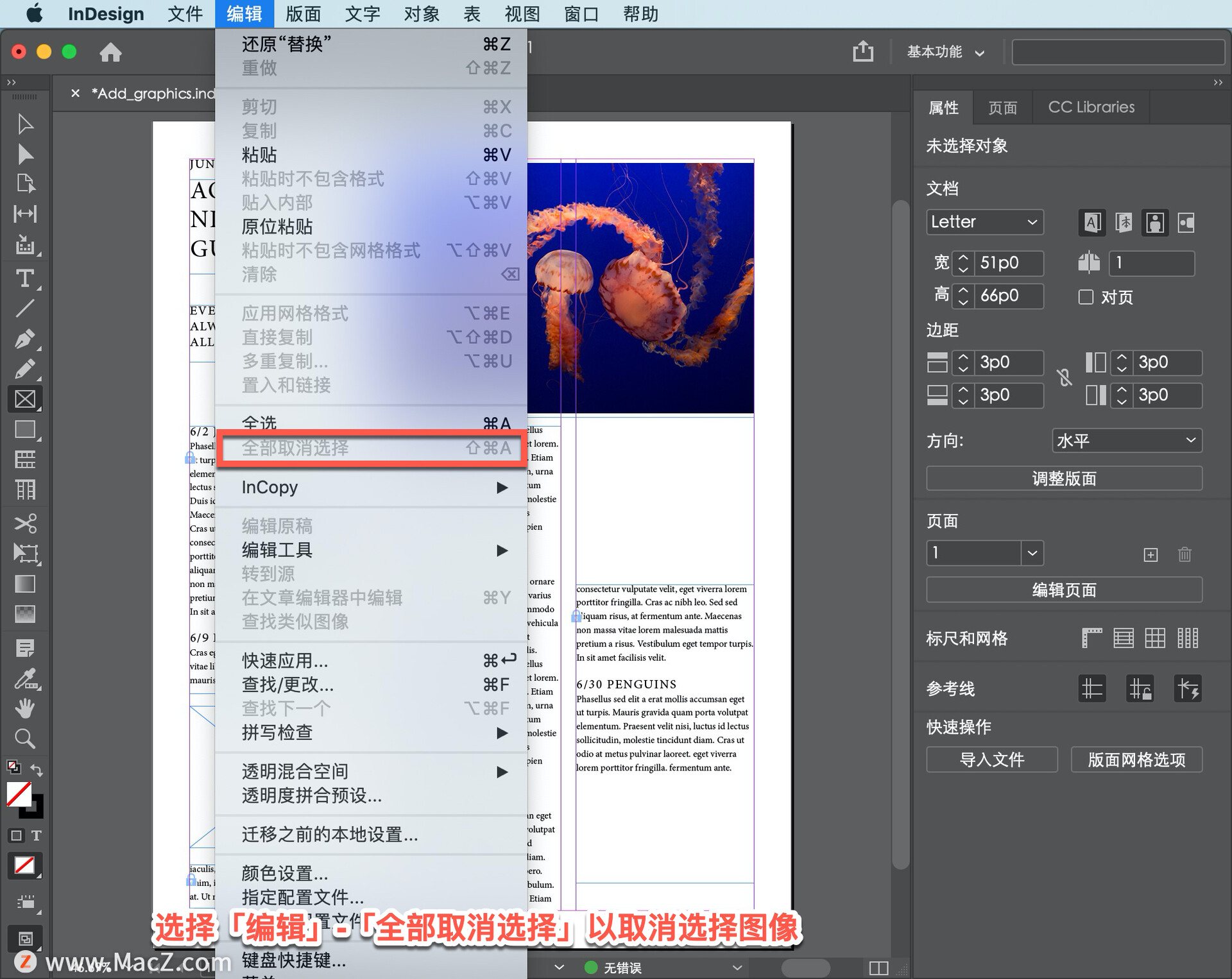Expand the 透明混合空间 submenu
1232x979 pixels.
[371, 772]
